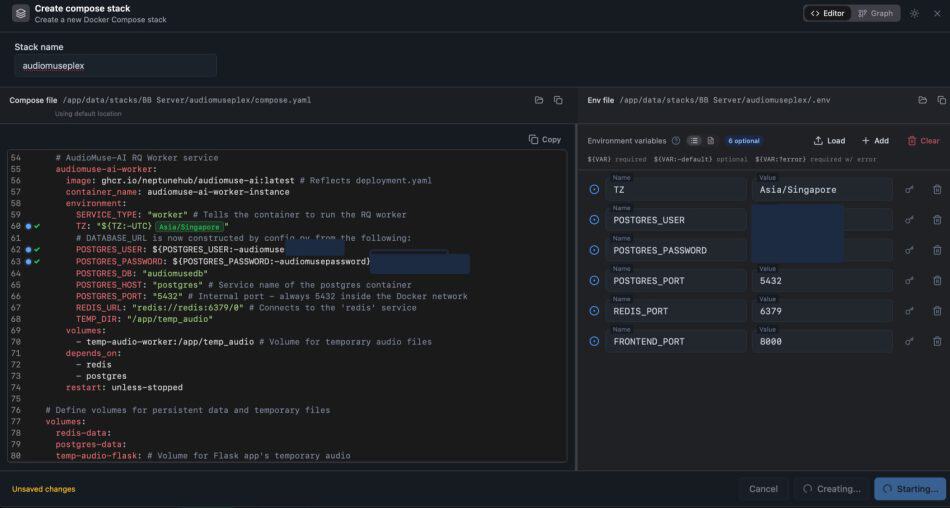Toggle secret key for POSTGRES_USER variable
Image resolution: width=950 pixels, height=508 pixels.
click(x=909, y=220)
